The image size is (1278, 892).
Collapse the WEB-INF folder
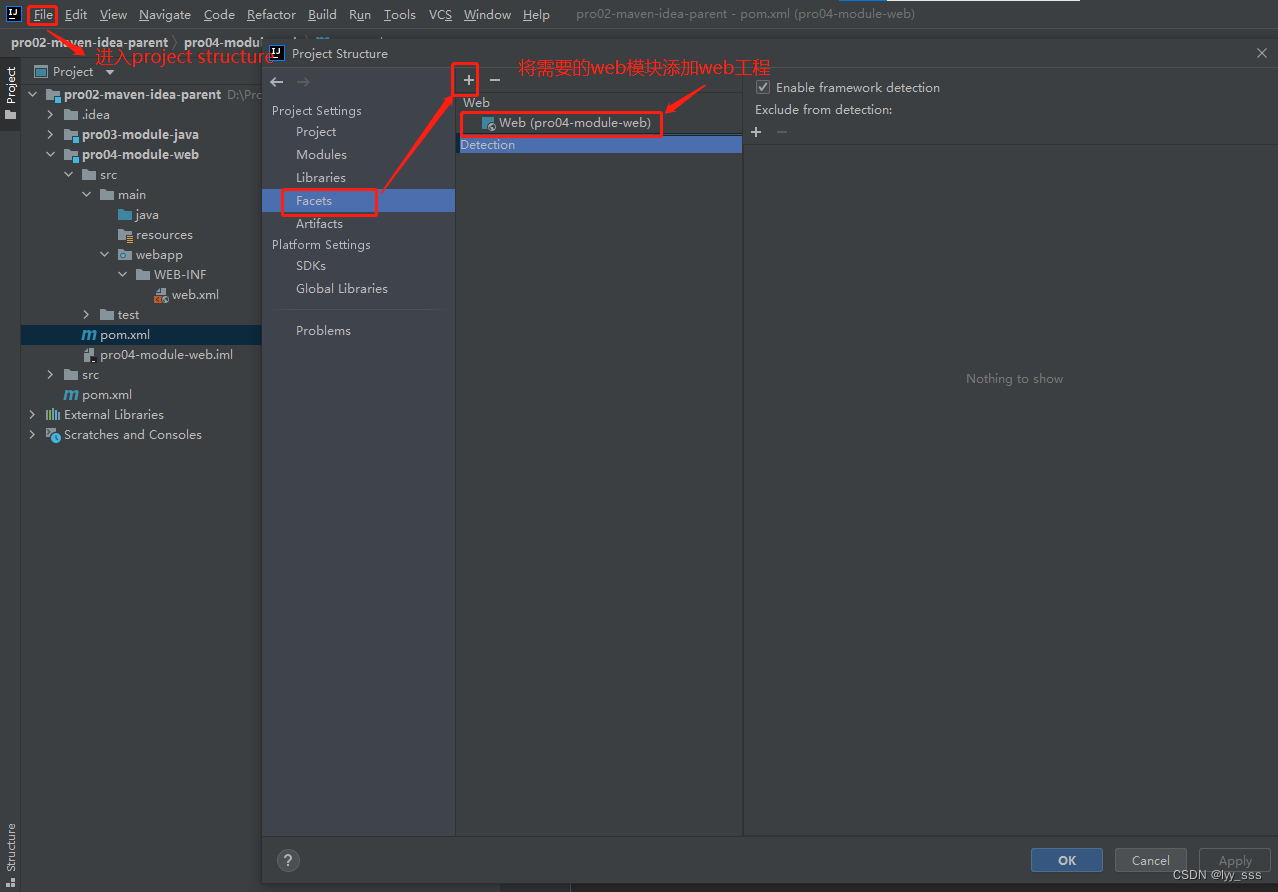(x=123, y=275)
